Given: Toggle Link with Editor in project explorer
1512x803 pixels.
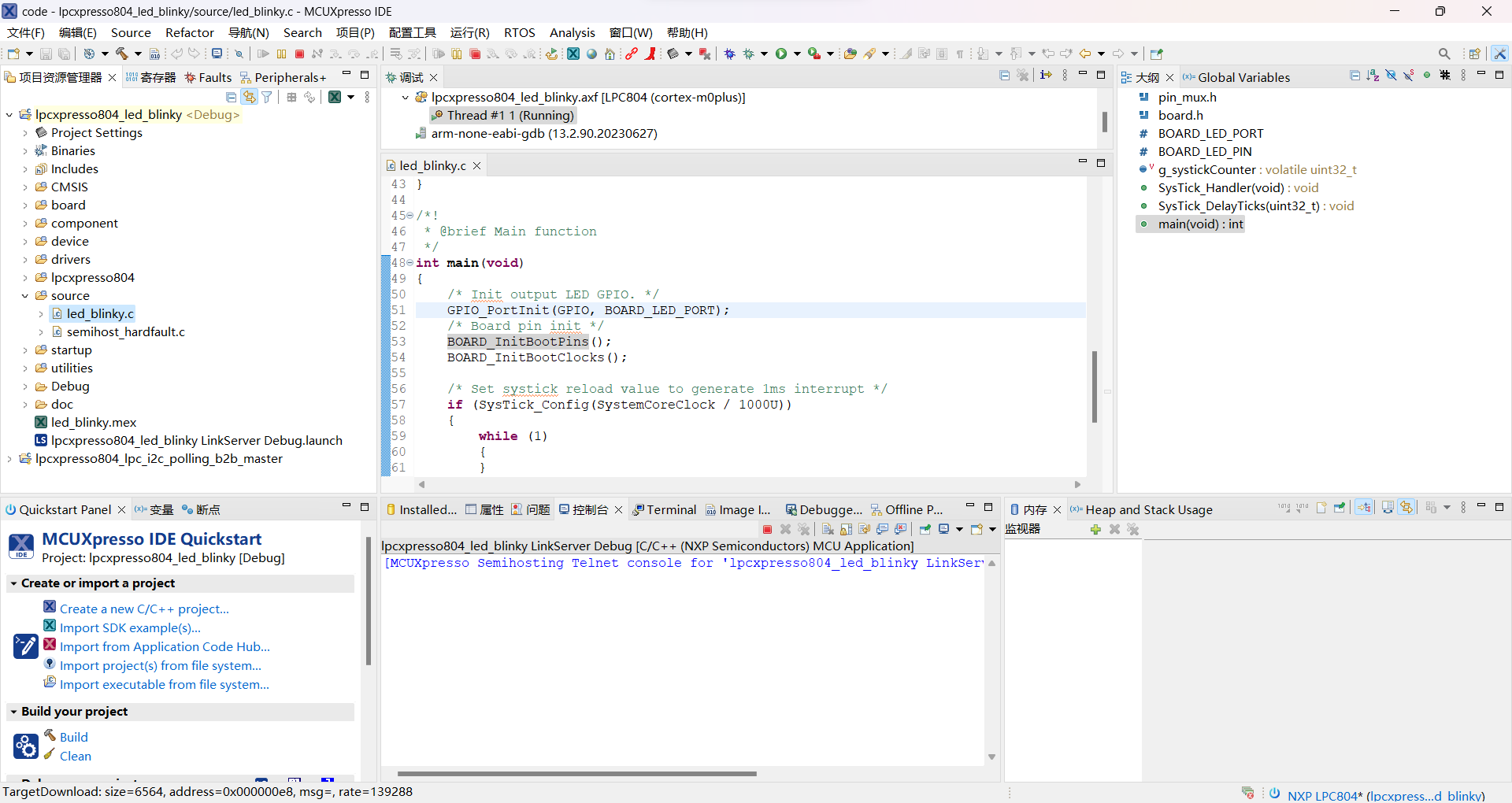Looking at the screenshot, I should tap(249, 97).
